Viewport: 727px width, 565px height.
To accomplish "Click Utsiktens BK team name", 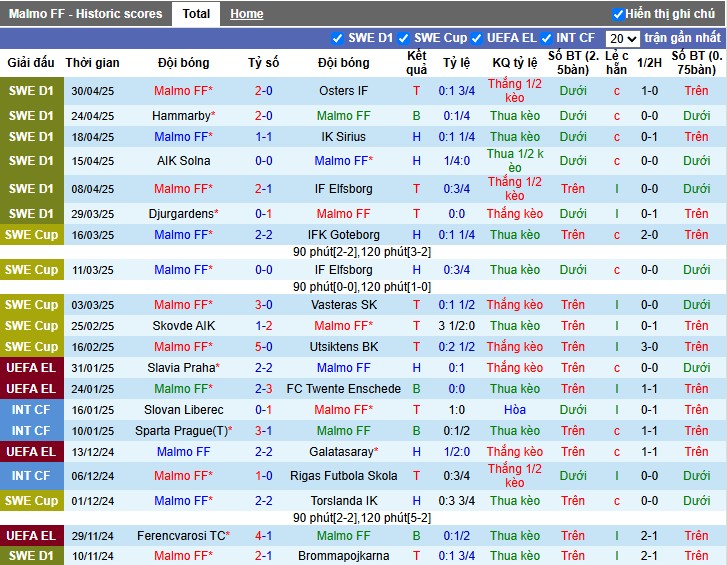I will [344, 347].
